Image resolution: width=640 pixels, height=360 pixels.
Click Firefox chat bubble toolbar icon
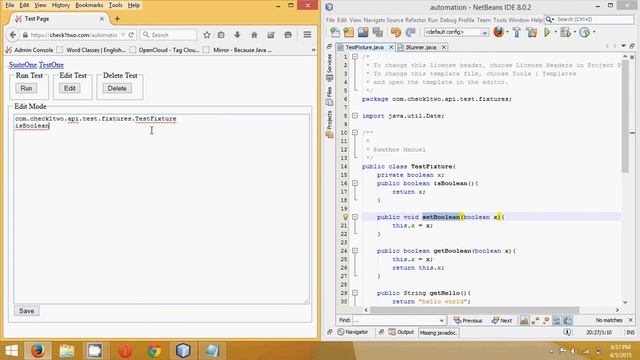[x=288, y=35]
